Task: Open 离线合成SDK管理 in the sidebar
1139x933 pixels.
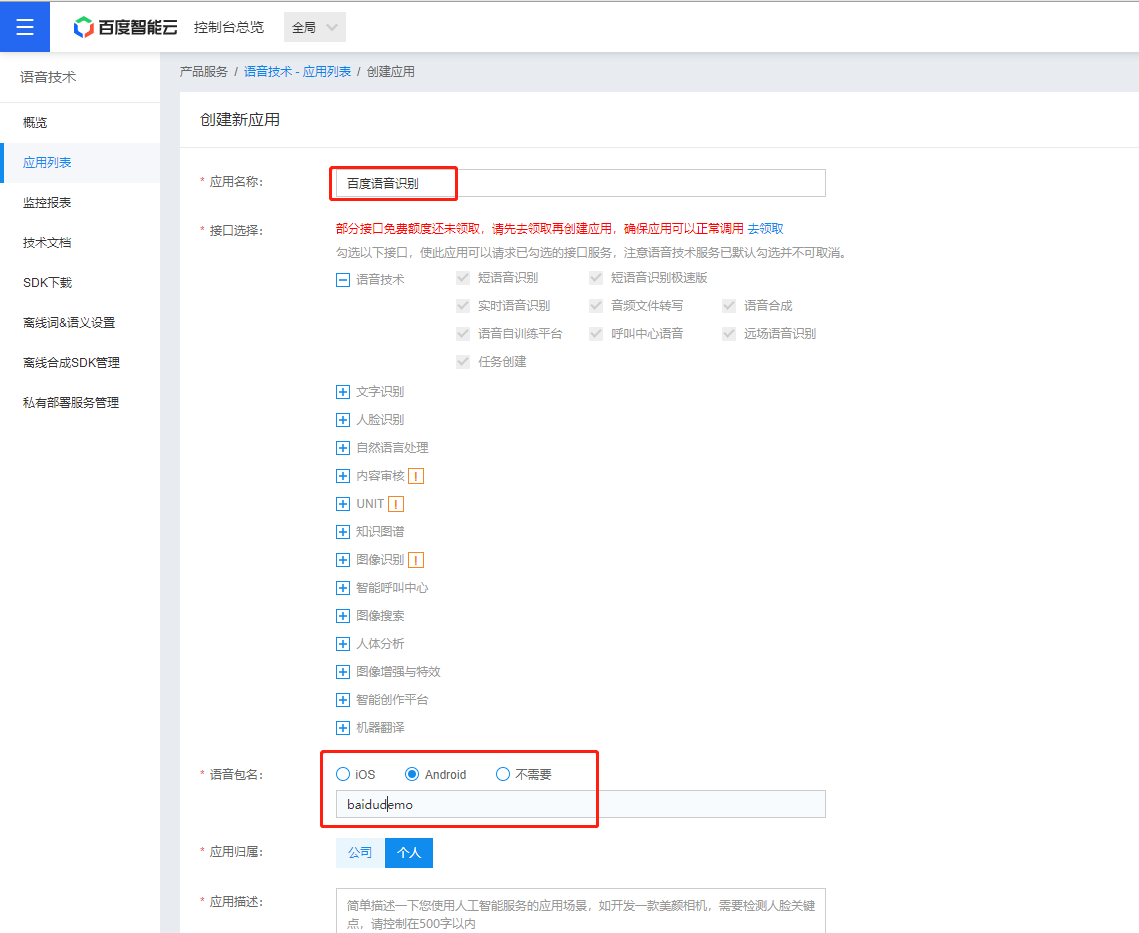Action: click(80, 363)
